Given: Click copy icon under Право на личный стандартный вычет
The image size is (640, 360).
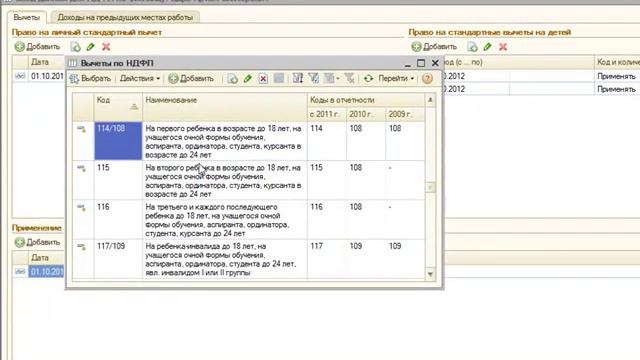Looking at the screenshot, I should click(76, 47).
